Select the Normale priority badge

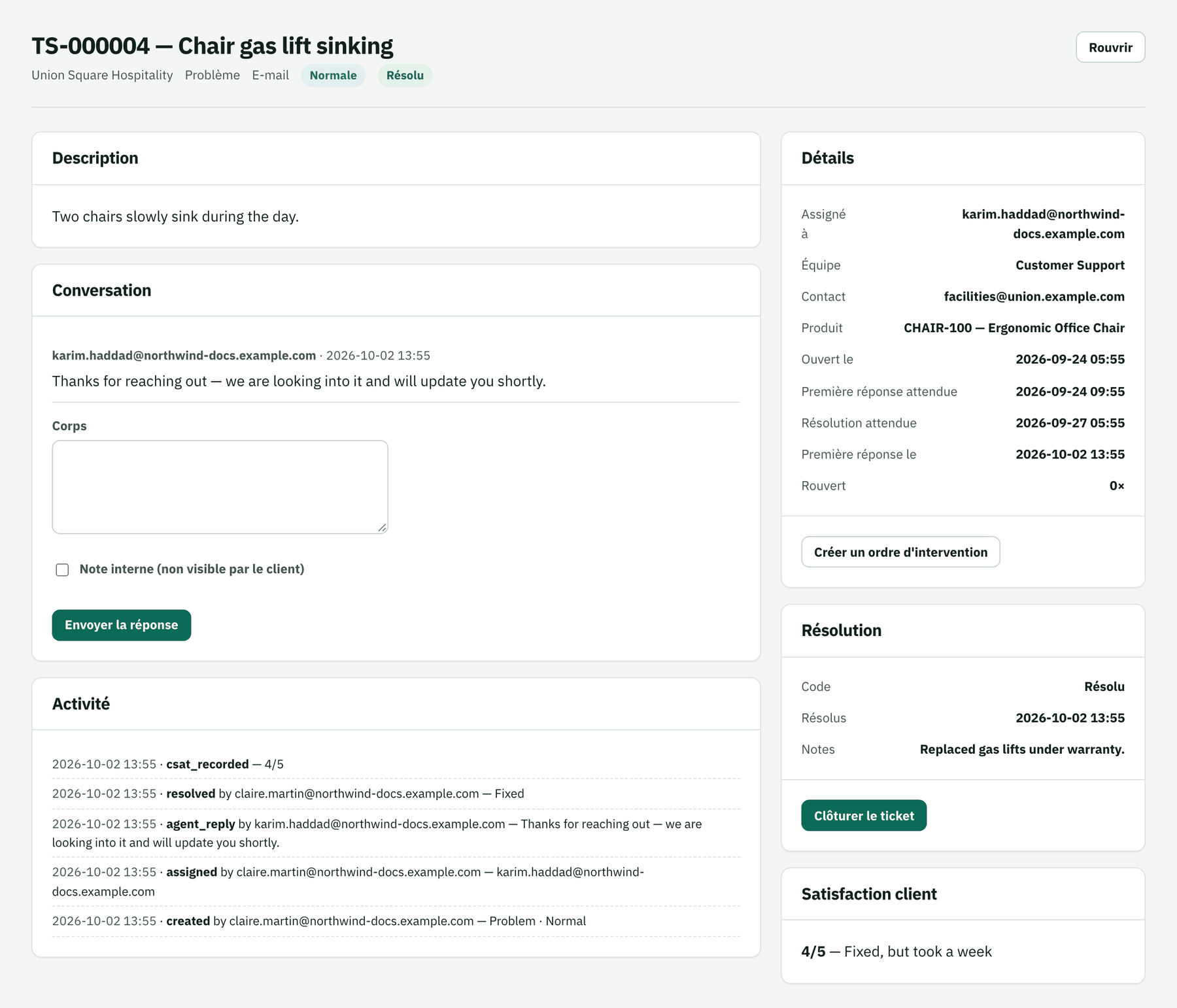click(x=333, y=75)
